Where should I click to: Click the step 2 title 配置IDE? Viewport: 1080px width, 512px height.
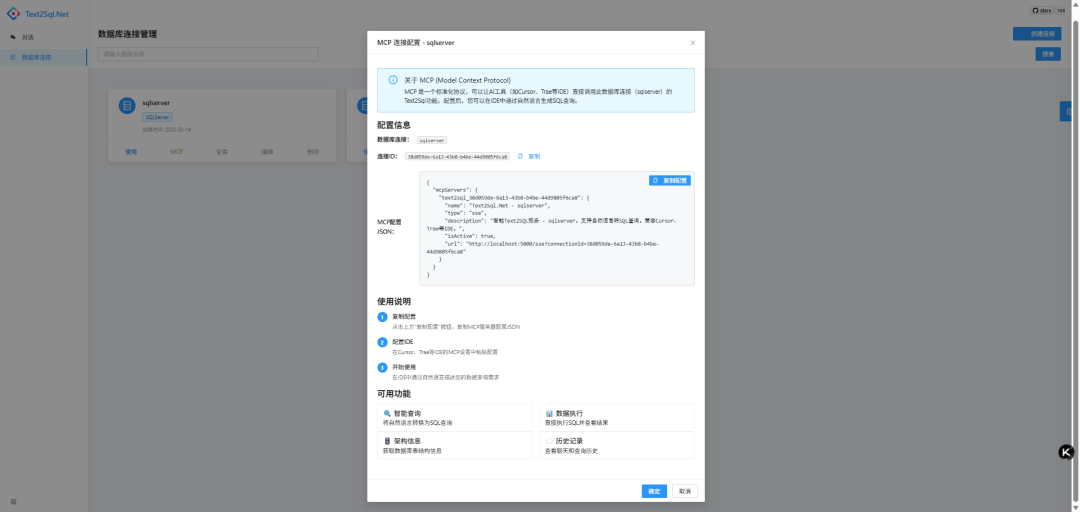click(403, 342)
